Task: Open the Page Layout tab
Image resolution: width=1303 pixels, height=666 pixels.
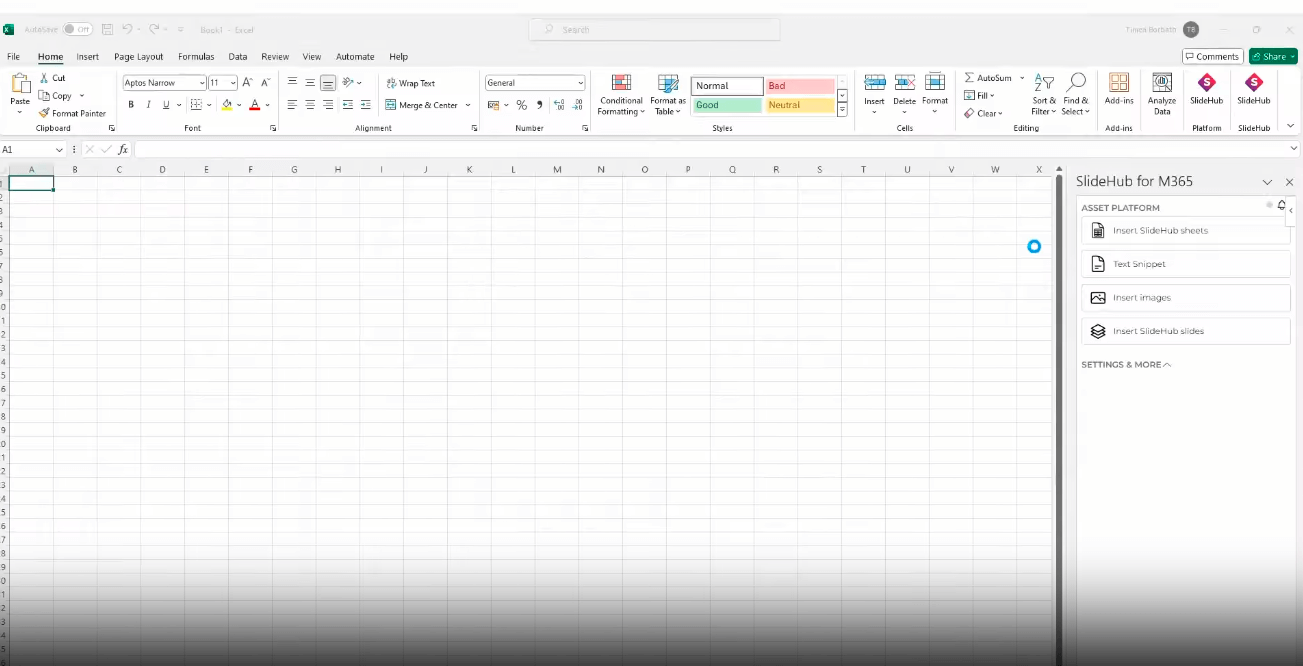Action: pyautogui.click(x=139, y=57)
